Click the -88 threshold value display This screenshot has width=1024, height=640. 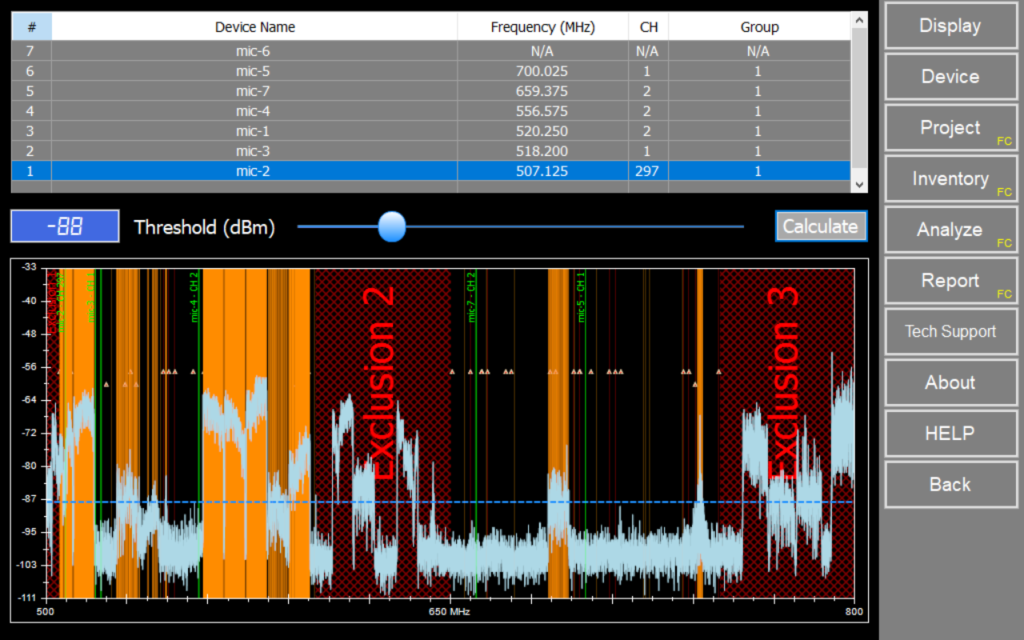pos(64,226)
